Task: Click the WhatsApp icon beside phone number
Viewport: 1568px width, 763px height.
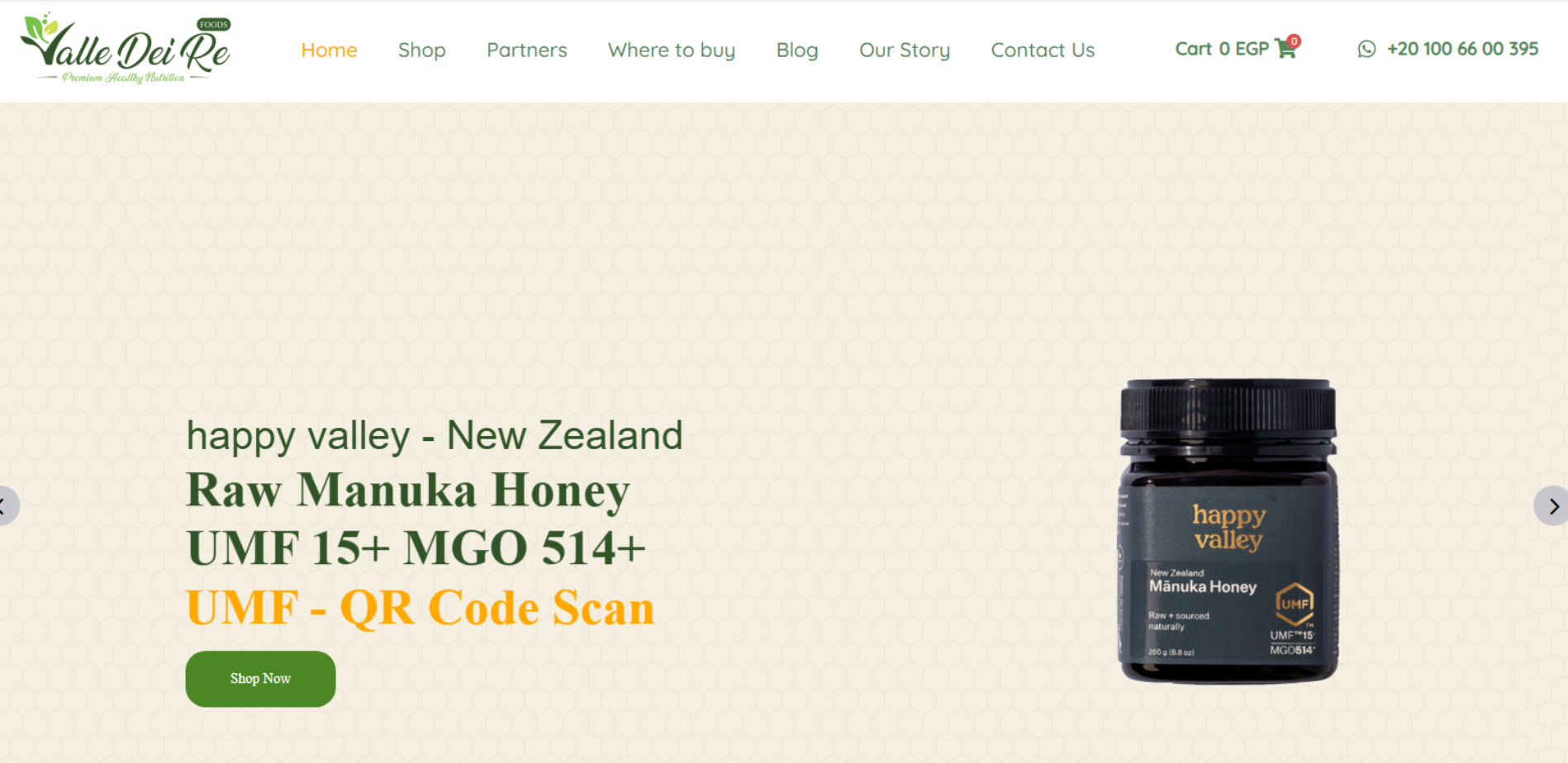Action: (1366, 50)
